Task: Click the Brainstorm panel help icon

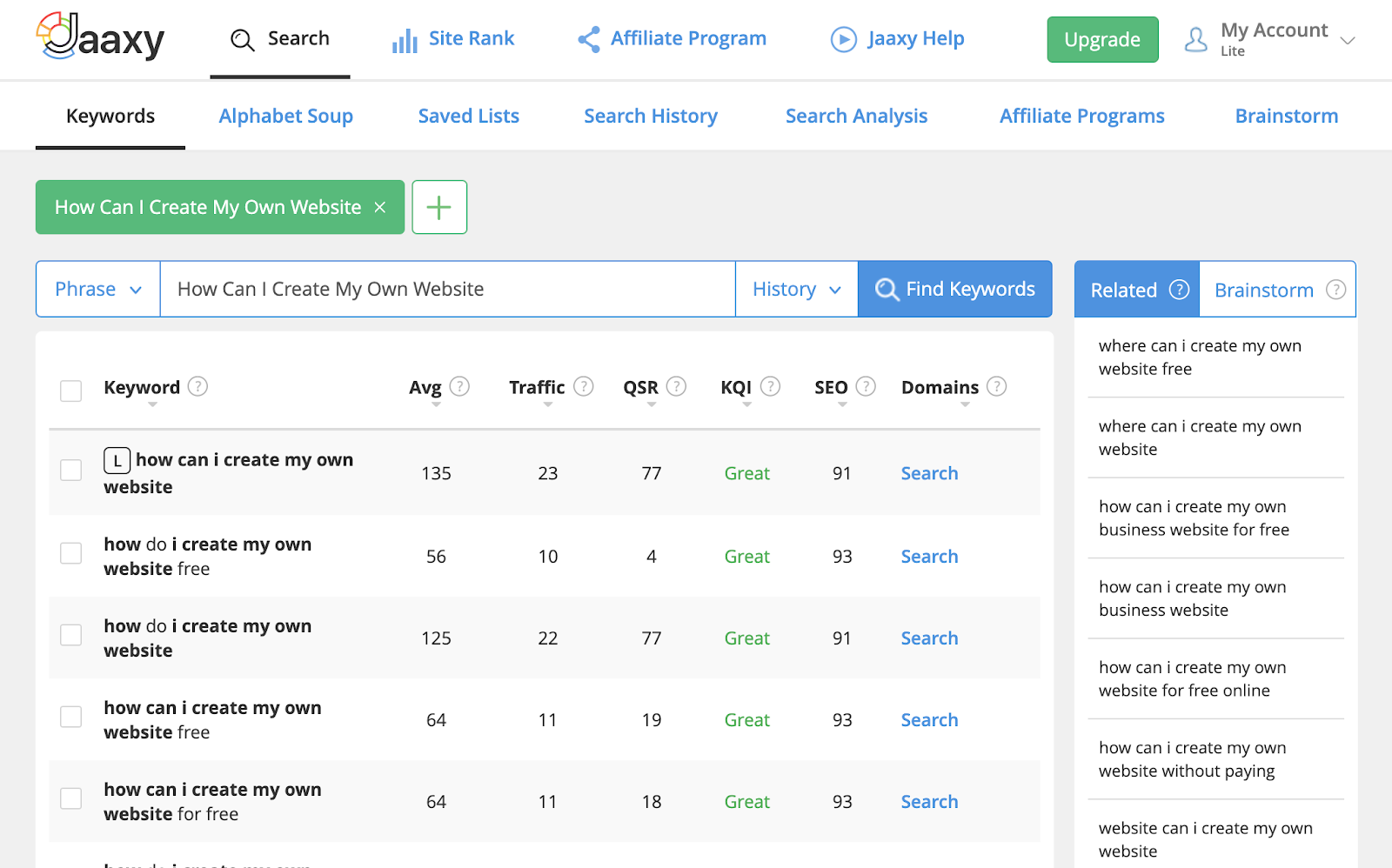Action: (x=1335, y=290)
